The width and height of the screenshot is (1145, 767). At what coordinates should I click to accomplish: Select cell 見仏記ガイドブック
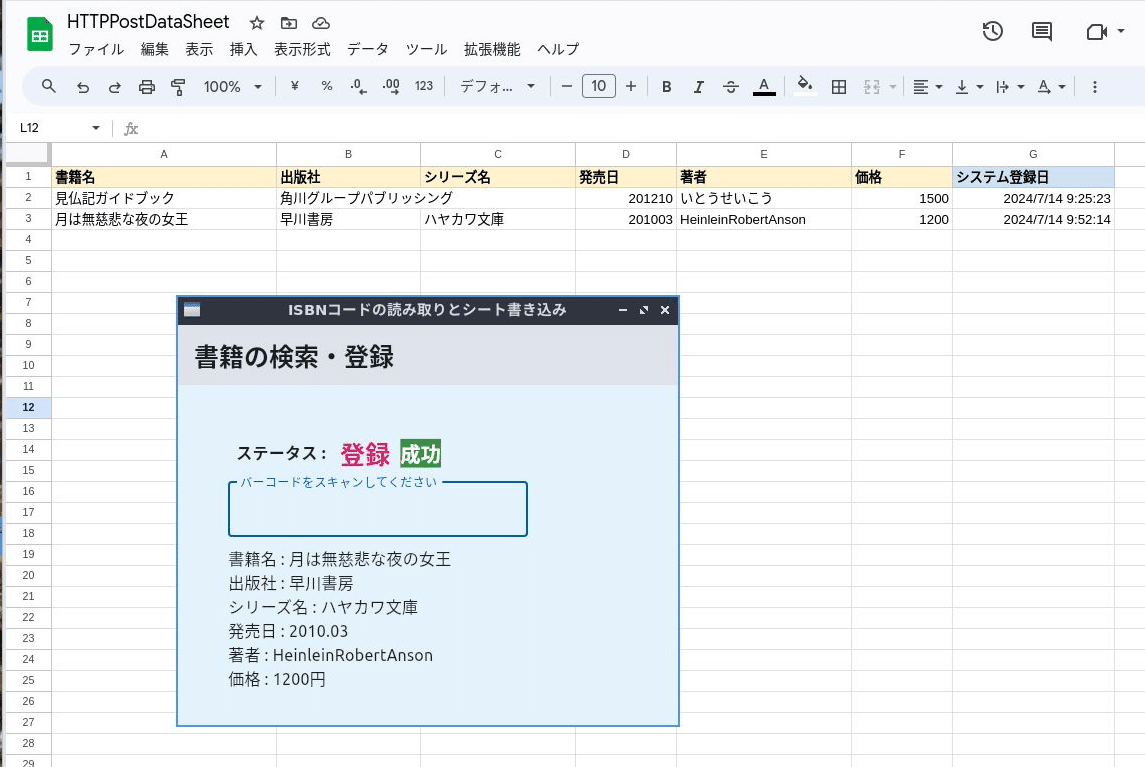tap(164, 198)
